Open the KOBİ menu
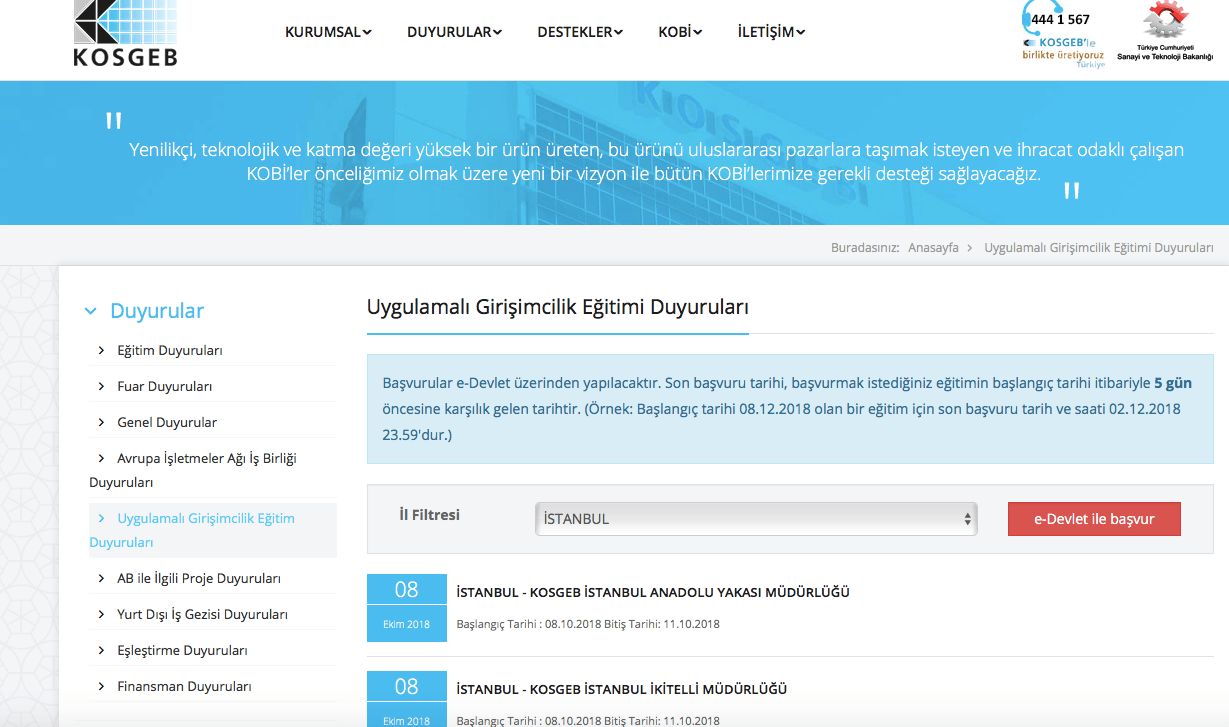 coord(680,32)
